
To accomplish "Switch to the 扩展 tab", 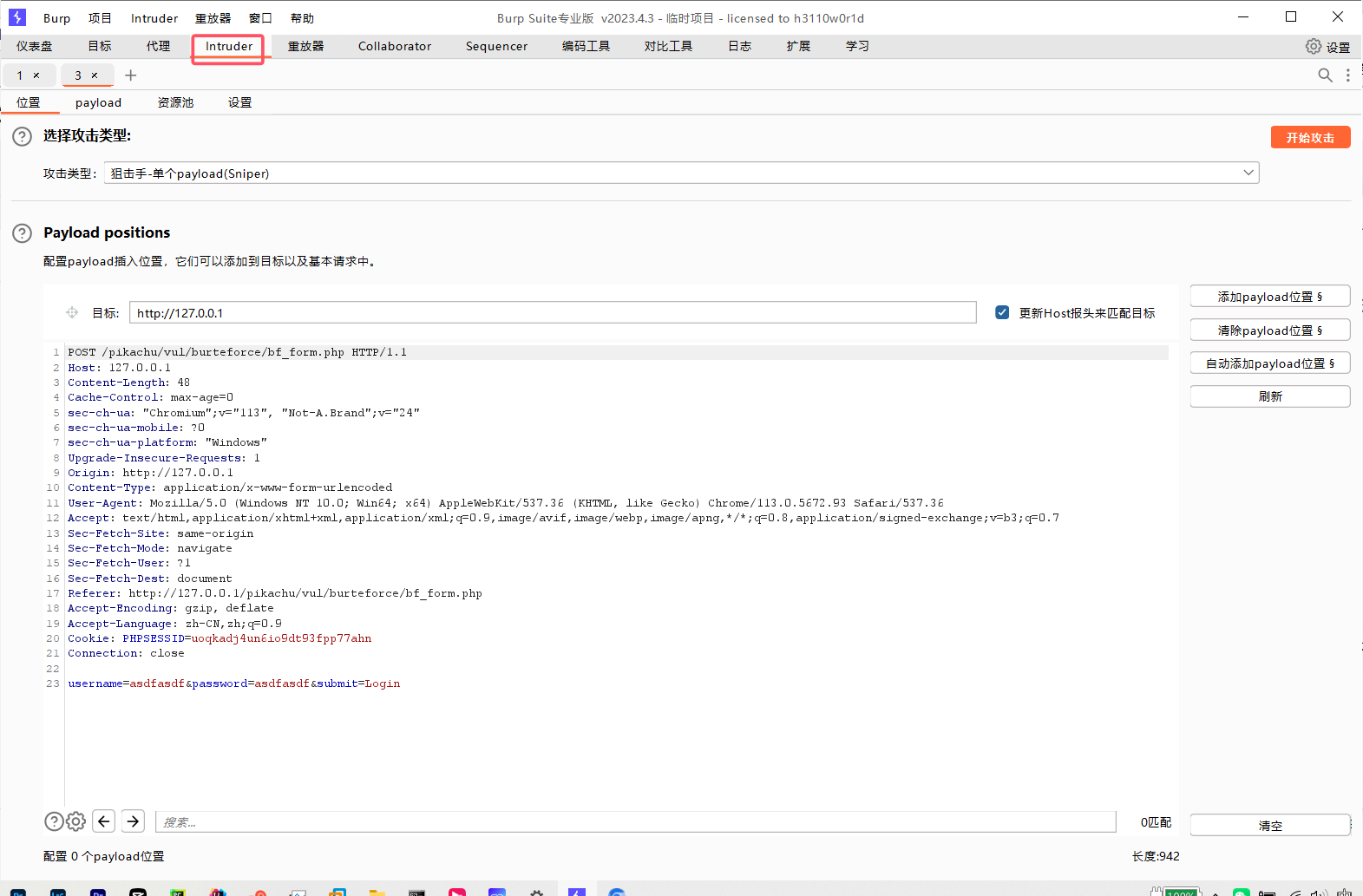I will 798,46.
